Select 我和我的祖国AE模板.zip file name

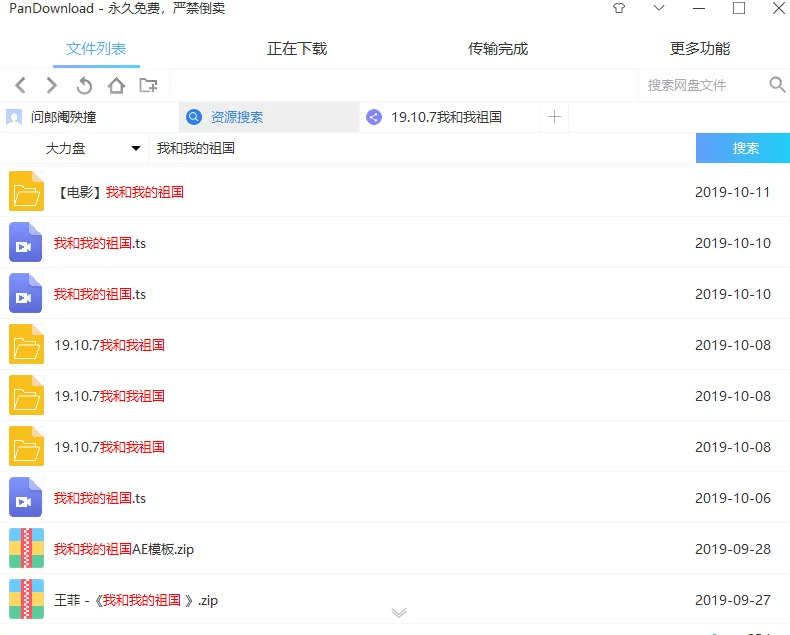click(x=124, y=549)
